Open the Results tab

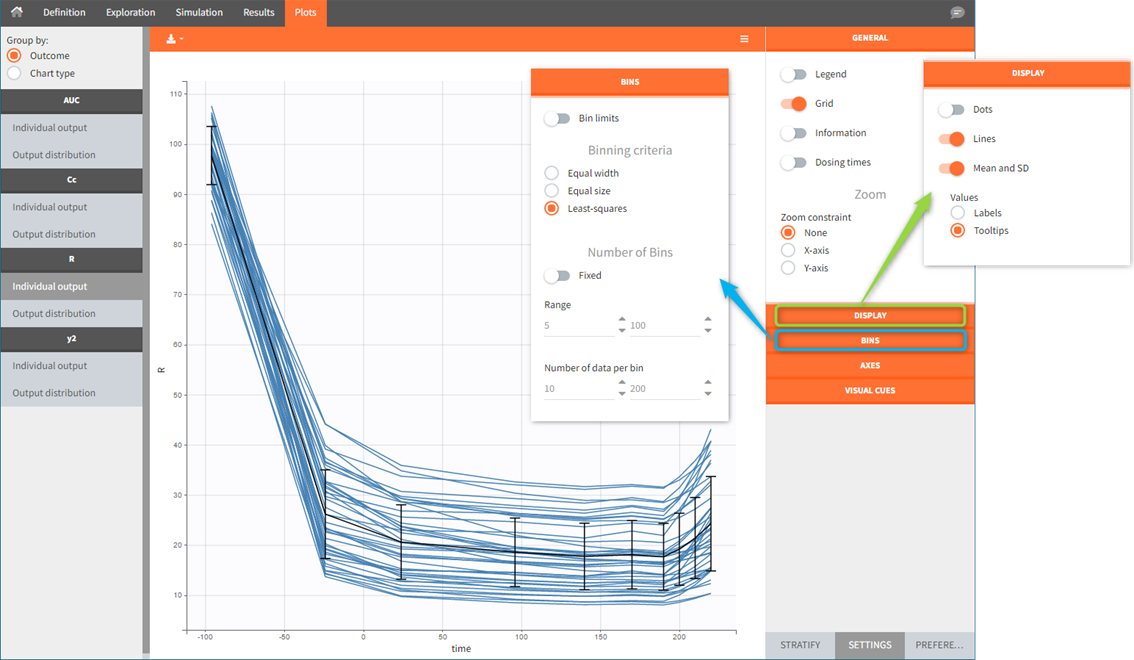pyautogui.click(x=258, y=13)
